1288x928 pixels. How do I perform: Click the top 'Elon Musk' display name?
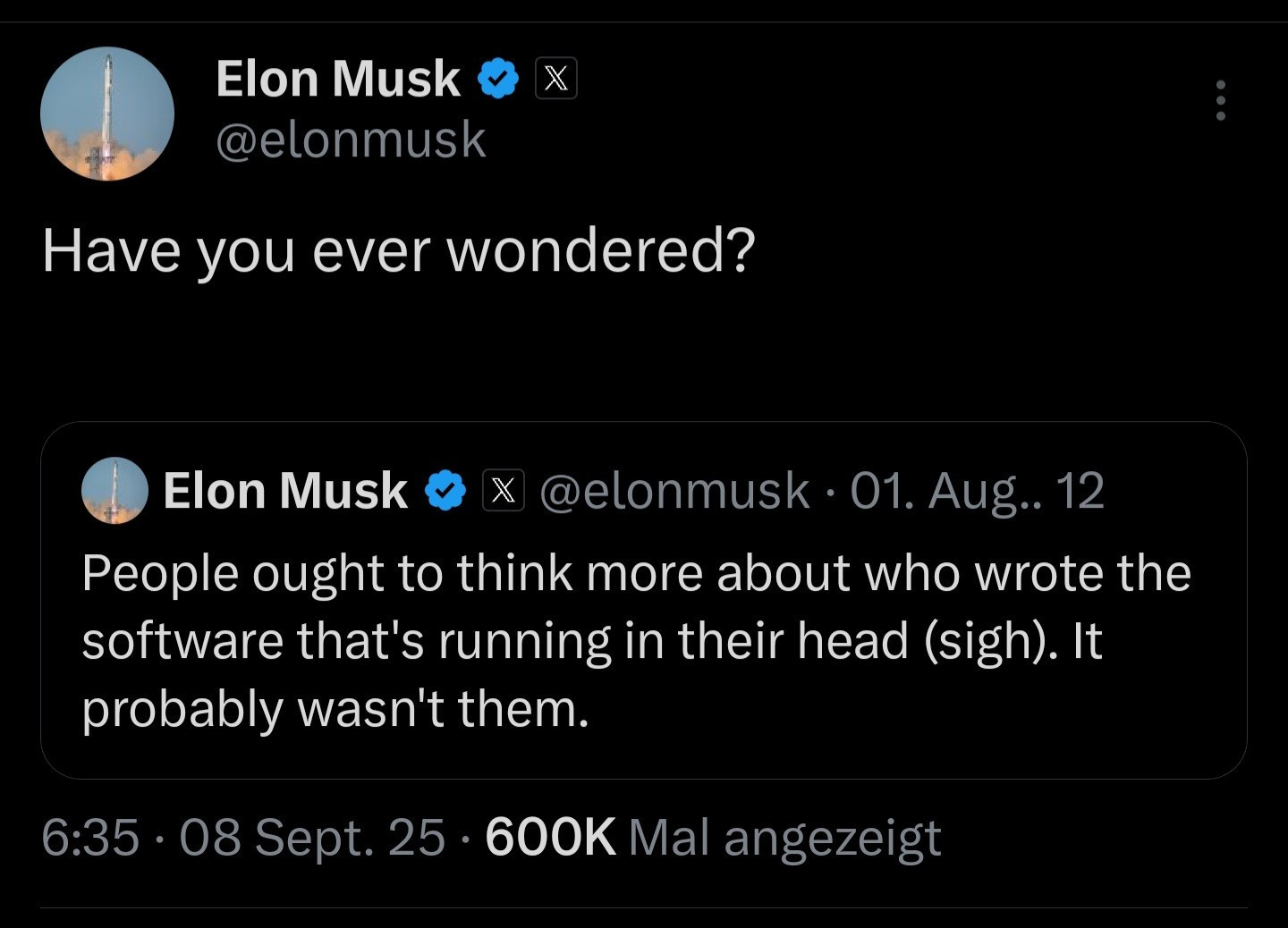click(x=337, y=78)
